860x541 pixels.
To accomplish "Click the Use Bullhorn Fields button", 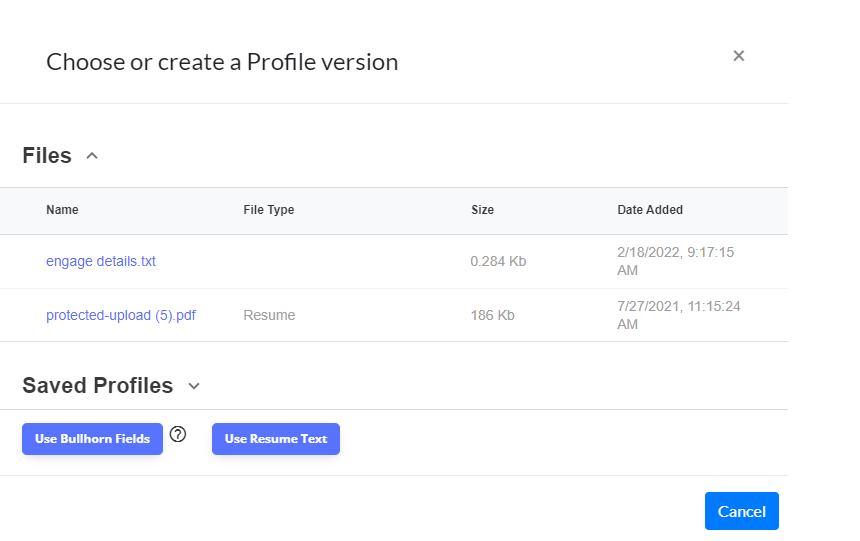I will click(92, 439).
